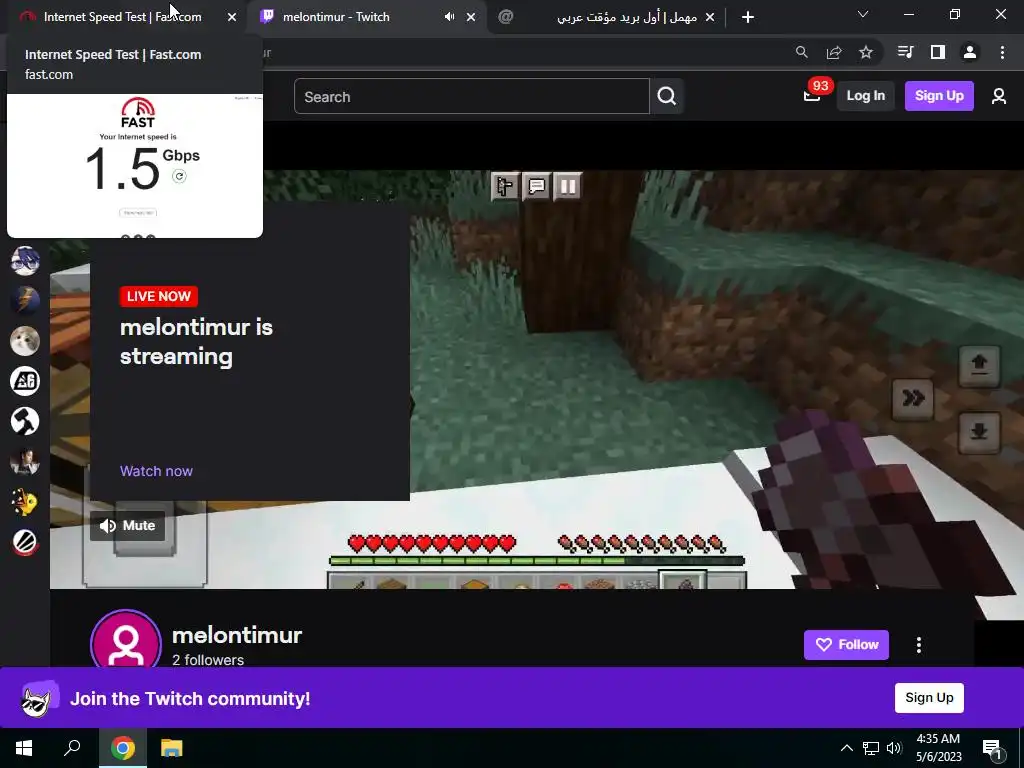Viewport: 1024px width, 768px height.
Task: Click the Twitch Search input field
Action: [472, 97]
